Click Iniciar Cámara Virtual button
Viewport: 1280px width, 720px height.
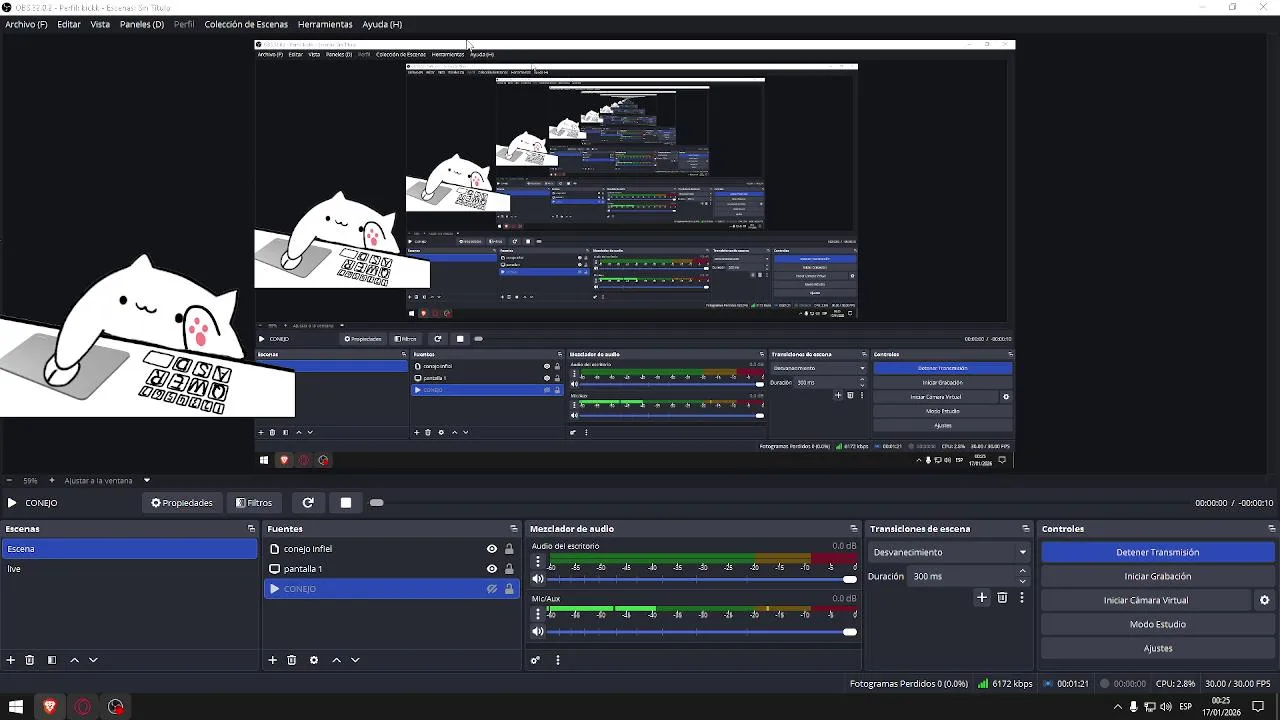pyautogui.click(x=1146, y=600)
